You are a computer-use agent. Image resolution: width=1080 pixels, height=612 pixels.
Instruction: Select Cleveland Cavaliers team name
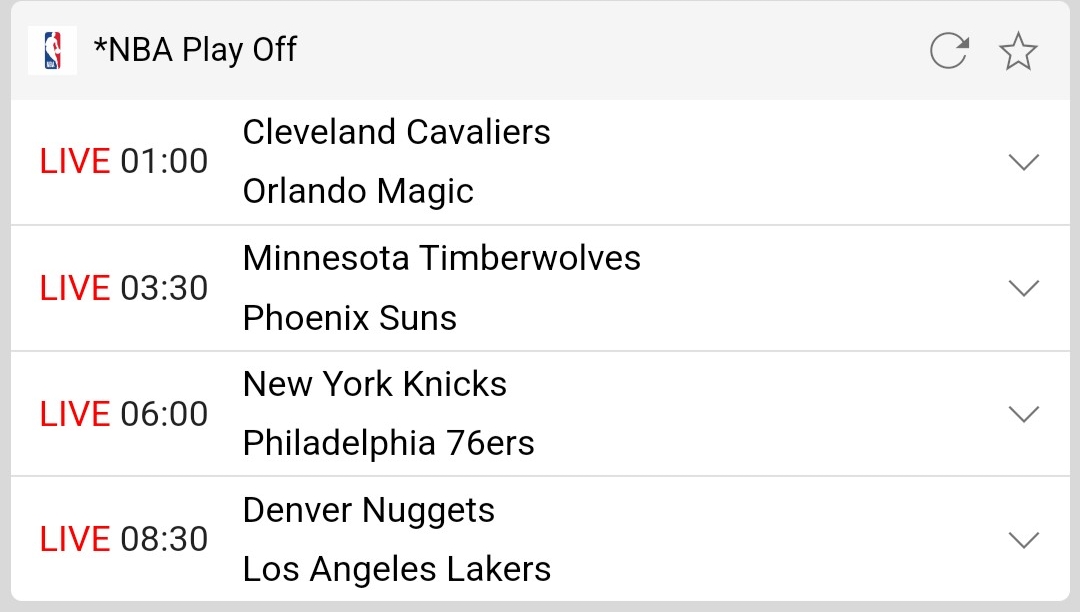[396, 132]
